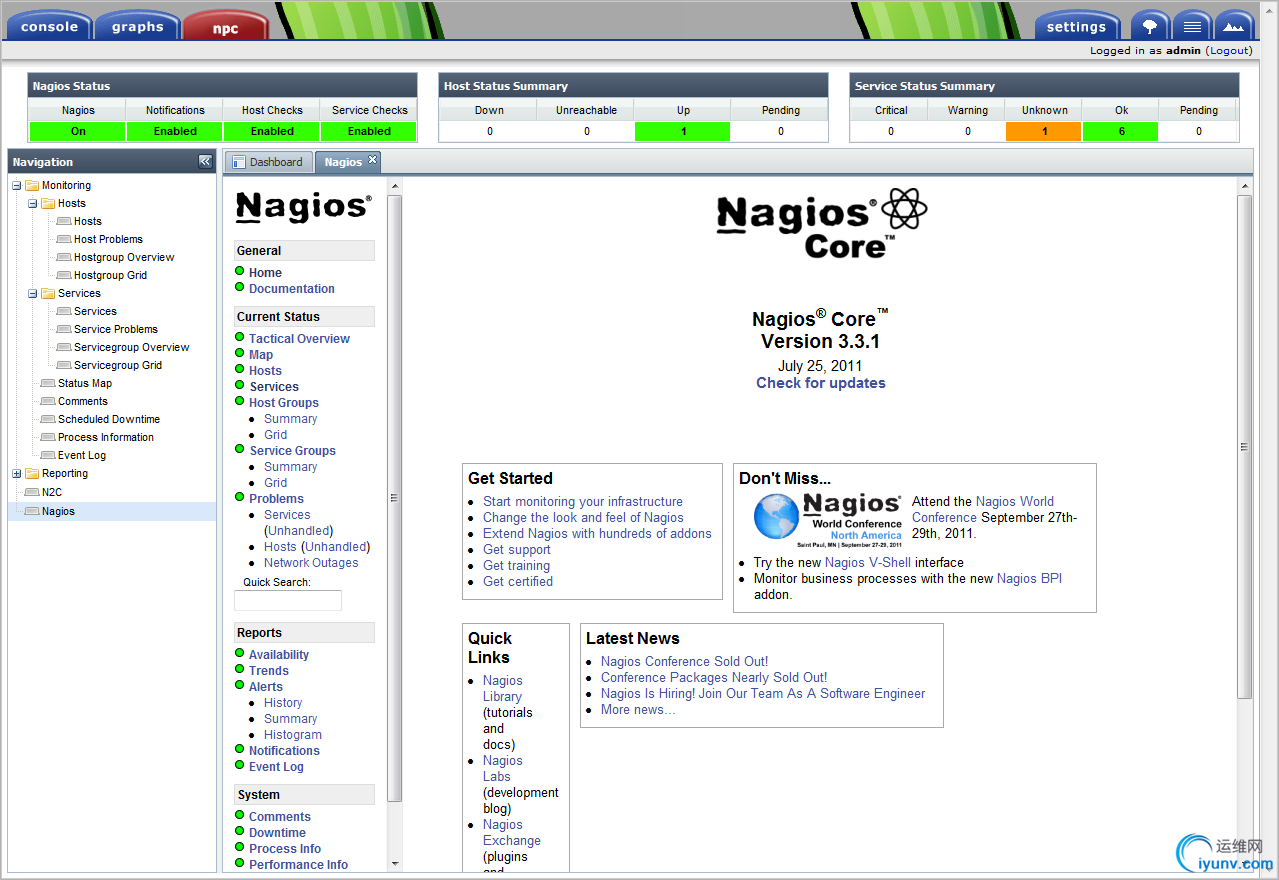This screenshot has height=880, width=1279.
Task: Open the settings tab
Action: pyautogui.click(x=1076, y=26)
